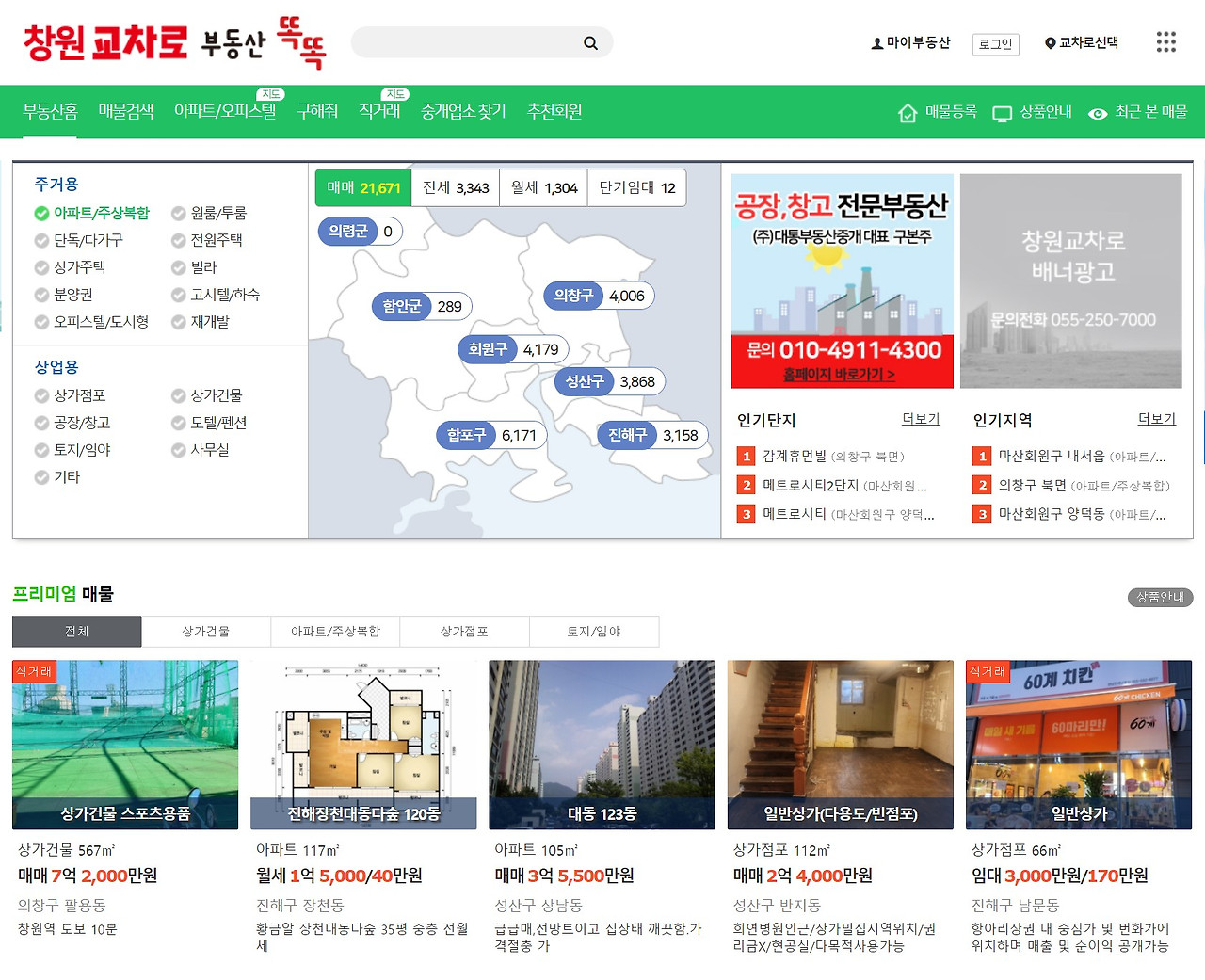Open the 단기임대 tab

pos(636,186)
